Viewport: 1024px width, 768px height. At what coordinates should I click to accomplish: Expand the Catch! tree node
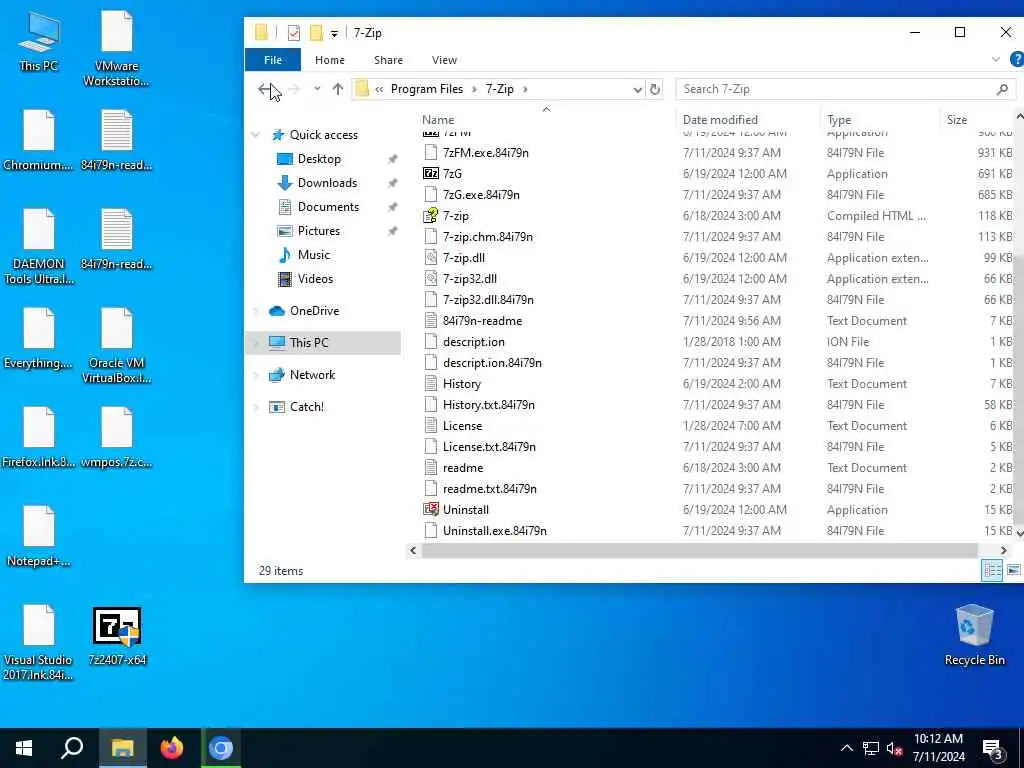[255, 407]
